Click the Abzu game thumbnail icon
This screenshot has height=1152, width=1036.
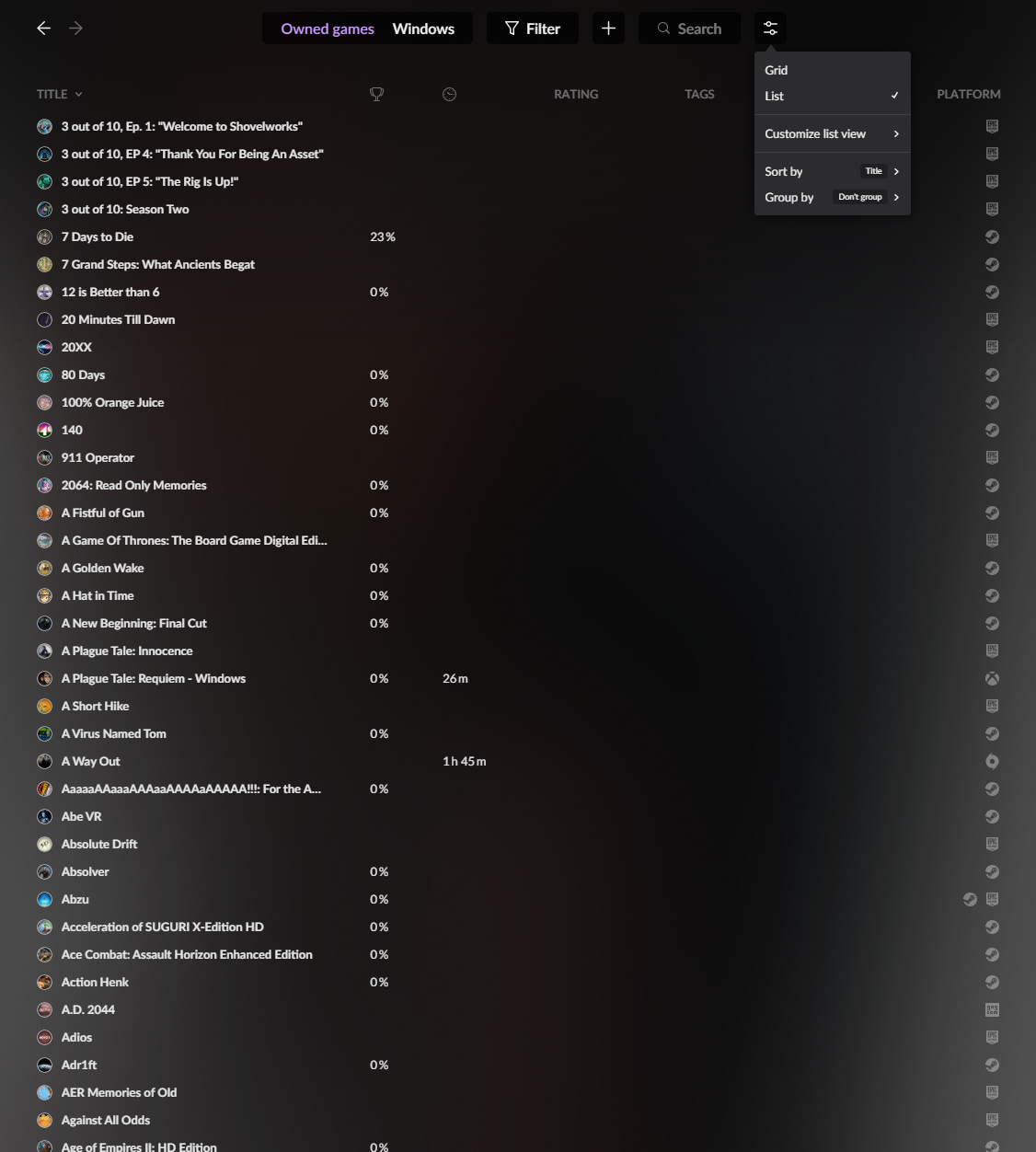tap(44, 899)
